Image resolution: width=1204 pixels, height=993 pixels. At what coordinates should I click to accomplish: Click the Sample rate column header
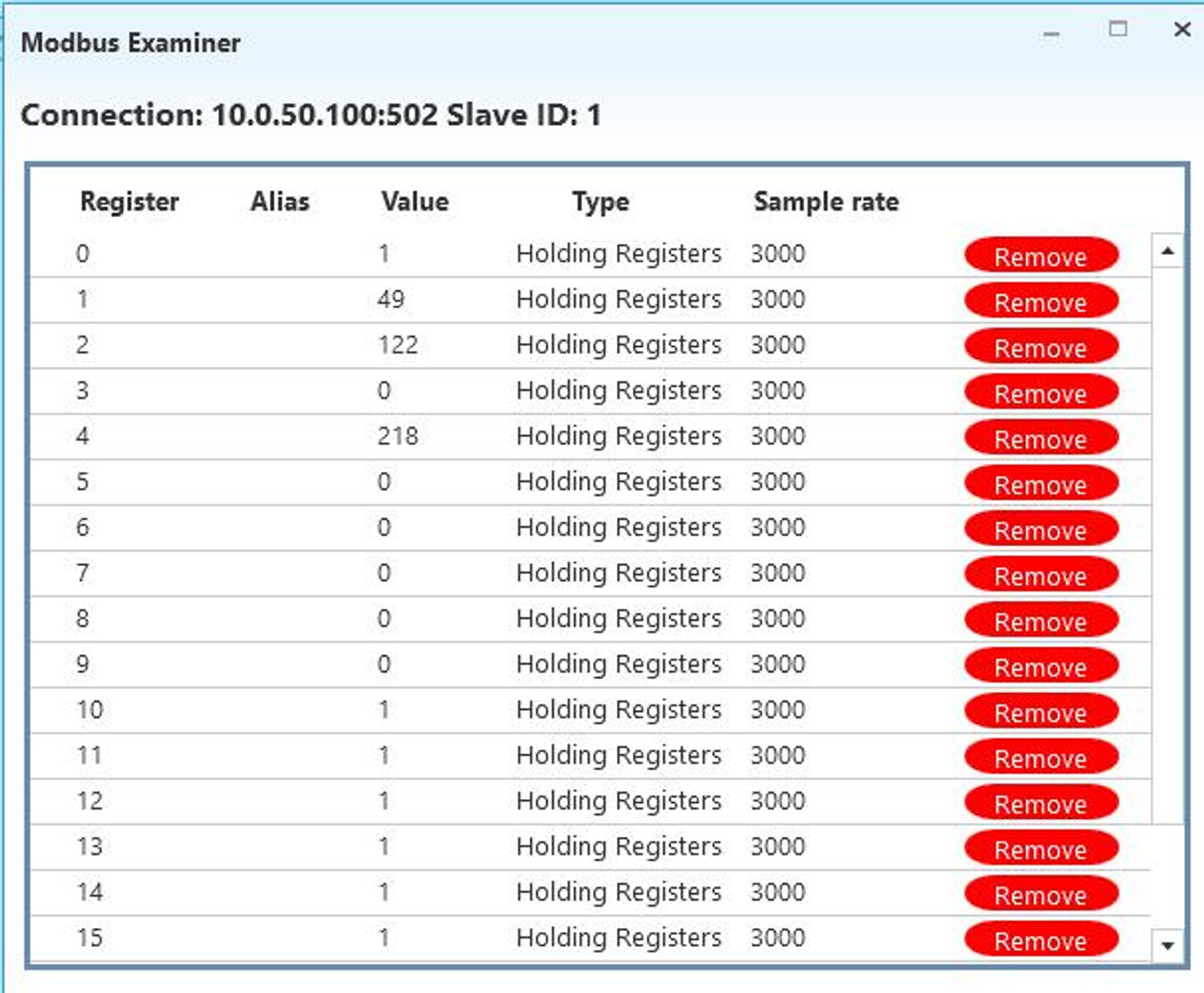coord(826,201)
